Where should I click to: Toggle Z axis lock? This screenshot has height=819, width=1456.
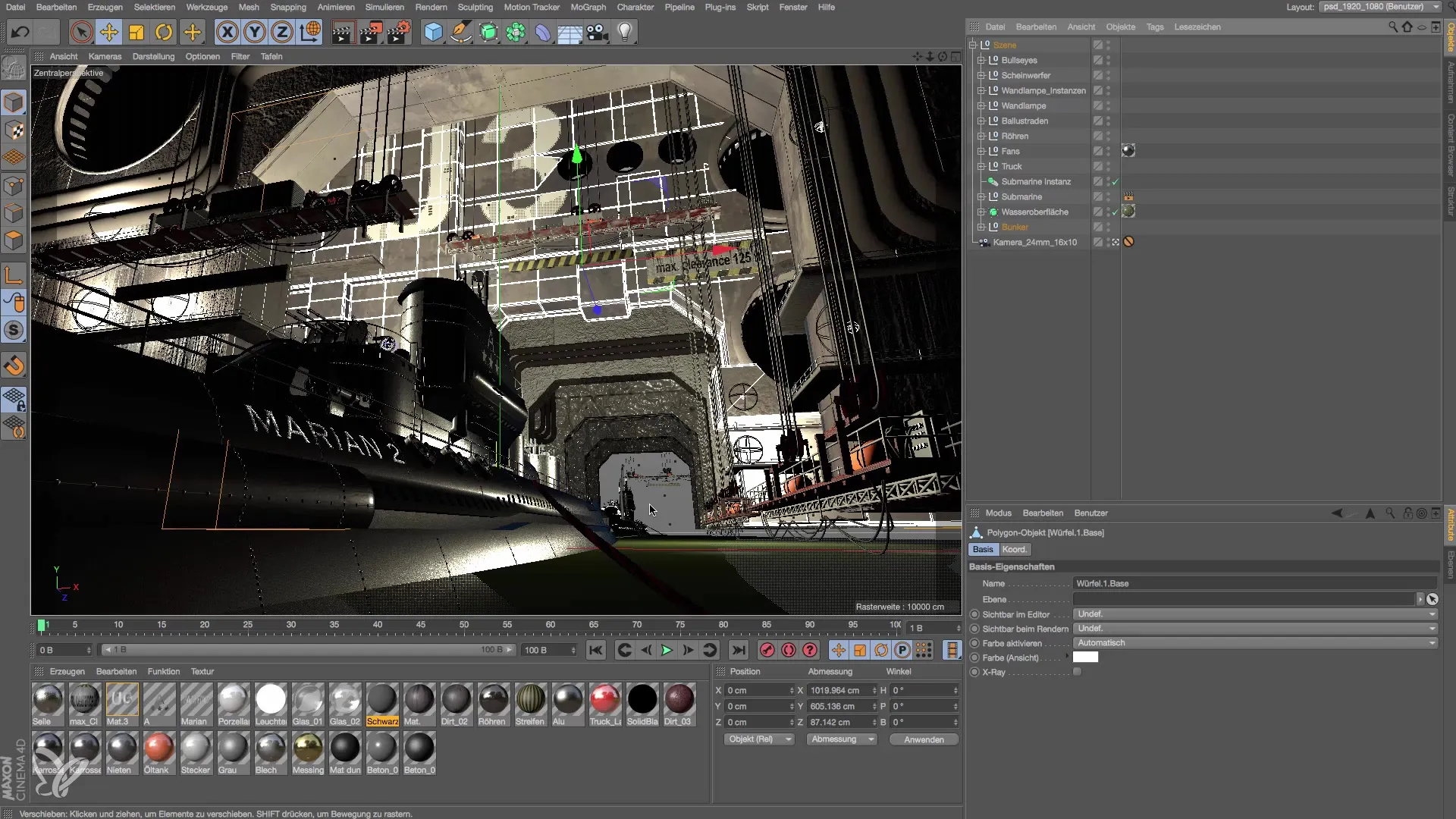[282, 32]
